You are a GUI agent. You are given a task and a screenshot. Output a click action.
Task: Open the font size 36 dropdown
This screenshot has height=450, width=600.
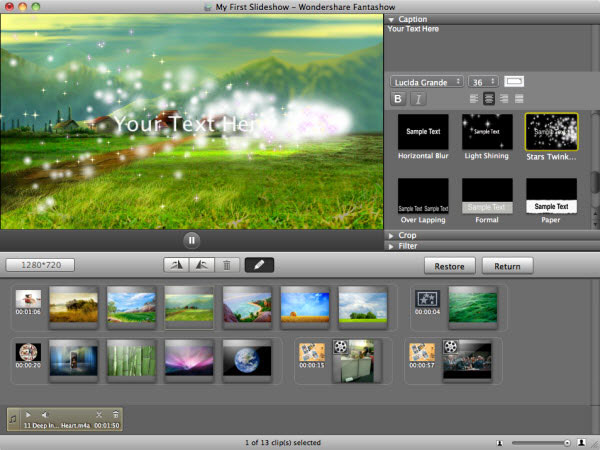pyautogui.click(x=483, y=82)
